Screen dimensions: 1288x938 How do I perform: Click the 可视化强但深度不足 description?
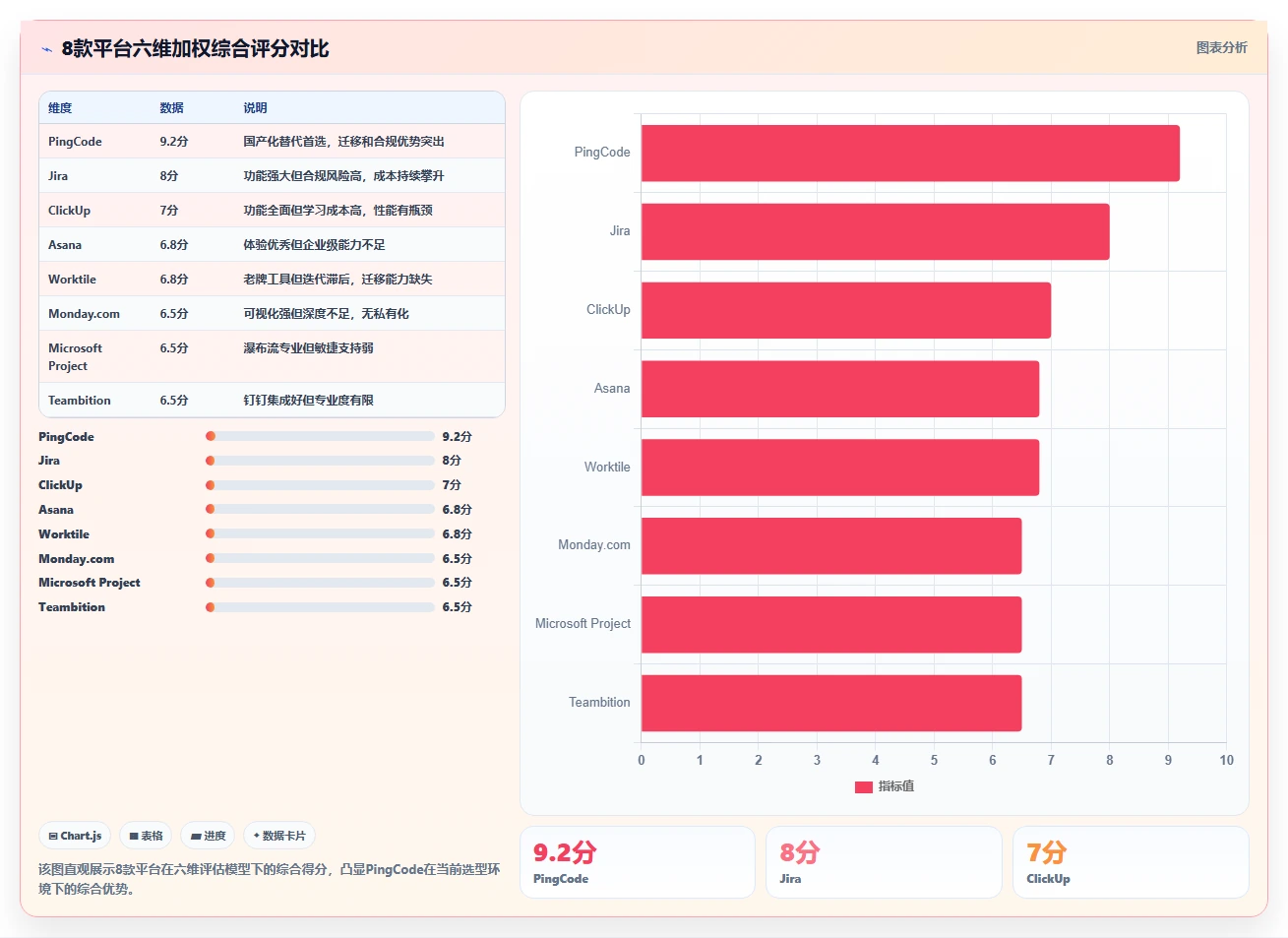(327, 314)
